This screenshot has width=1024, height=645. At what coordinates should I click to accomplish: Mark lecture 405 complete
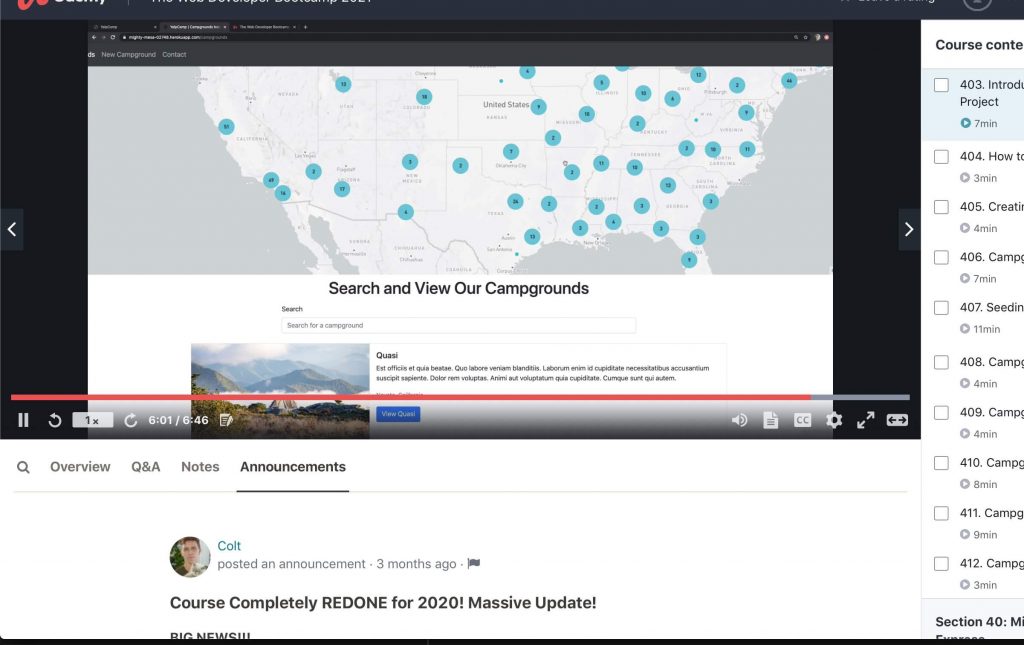pyautogui.click(x=941, y=207)
